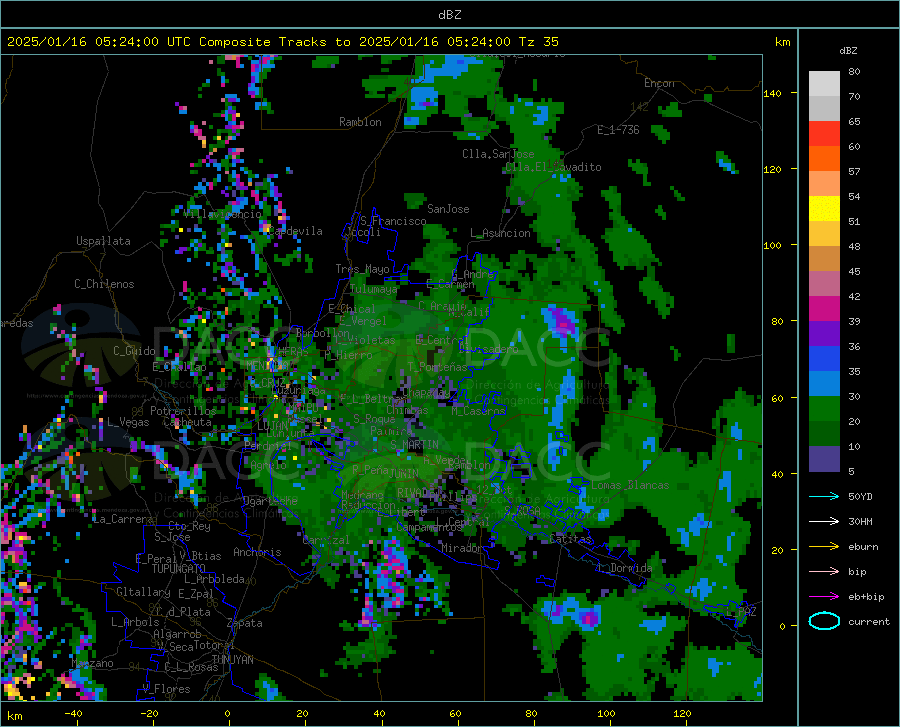The image size is (900, 727).
Task: Click the 'E_1-736' map label
Action: [x=618, y=130]
